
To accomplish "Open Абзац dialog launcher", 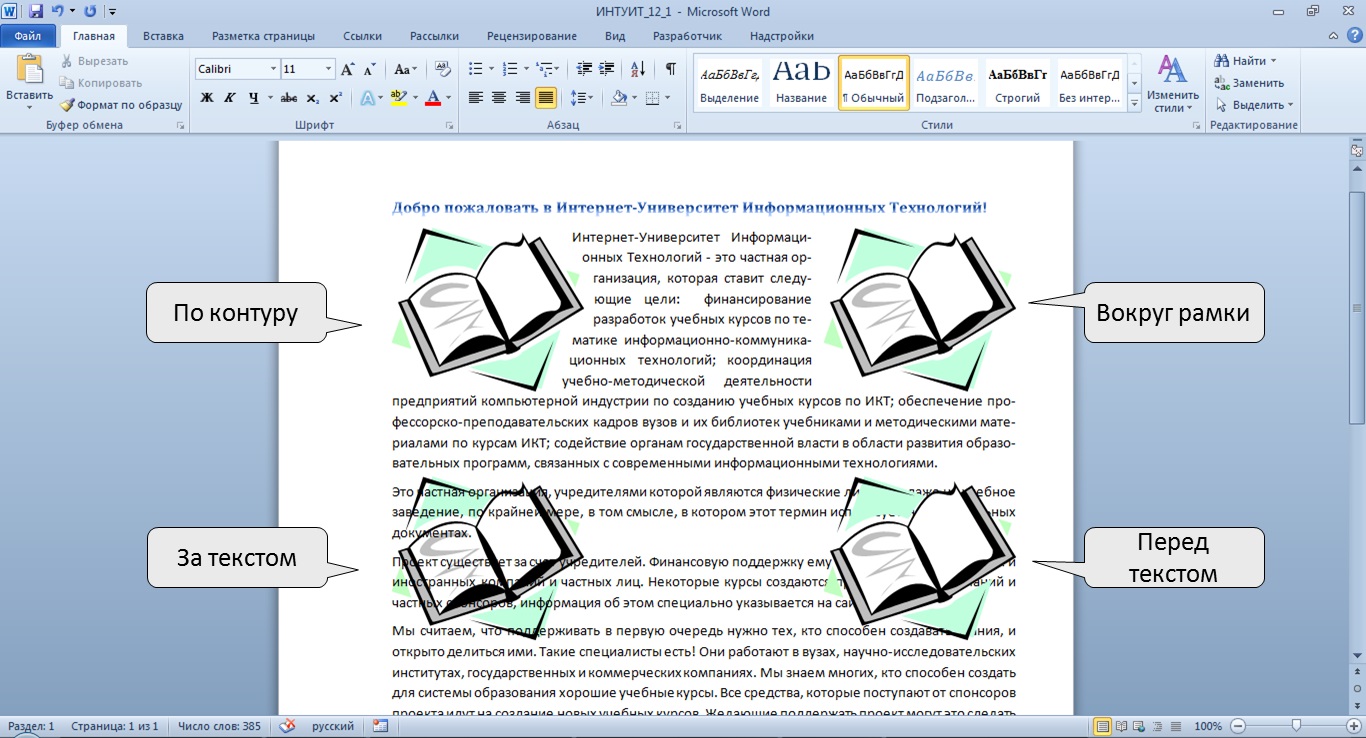I will (678, 126).
